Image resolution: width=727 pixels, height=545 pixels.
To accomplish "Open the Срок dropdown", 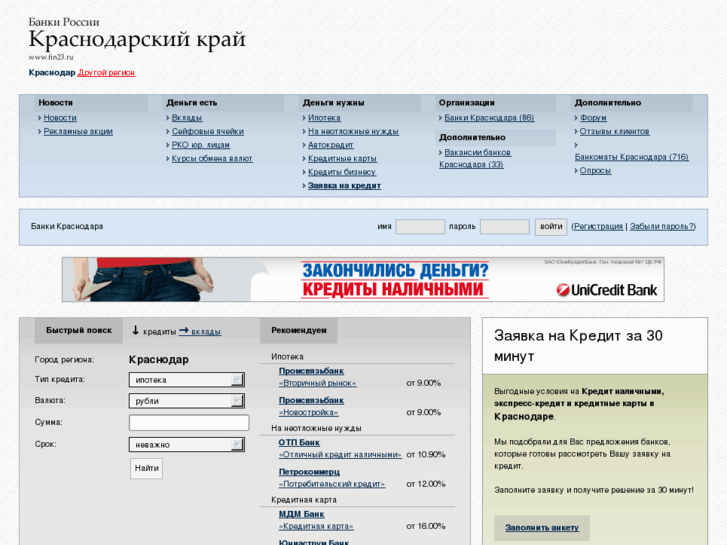I will pyautogui.click(x=186, y=445).
